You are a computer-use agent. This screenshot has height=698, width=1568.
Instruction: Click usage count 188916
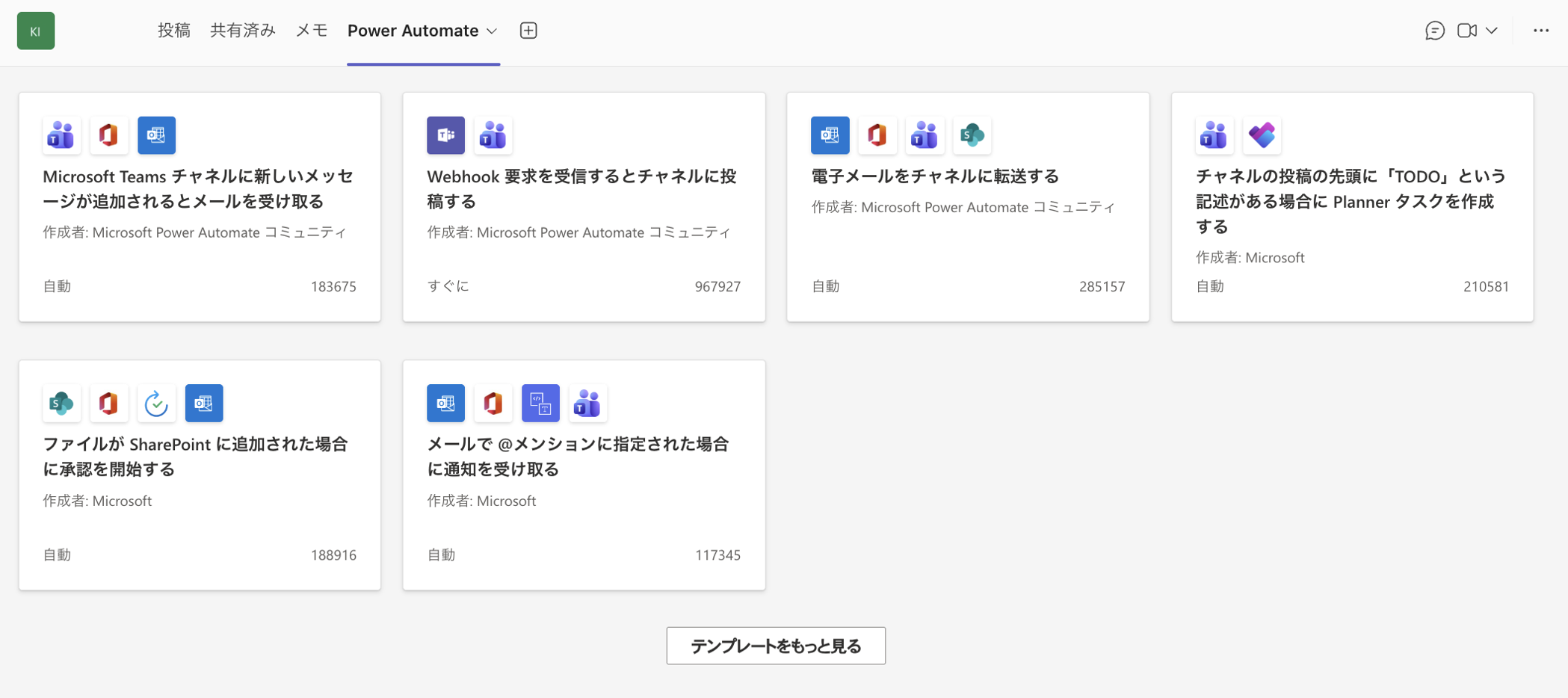[333, 555]
